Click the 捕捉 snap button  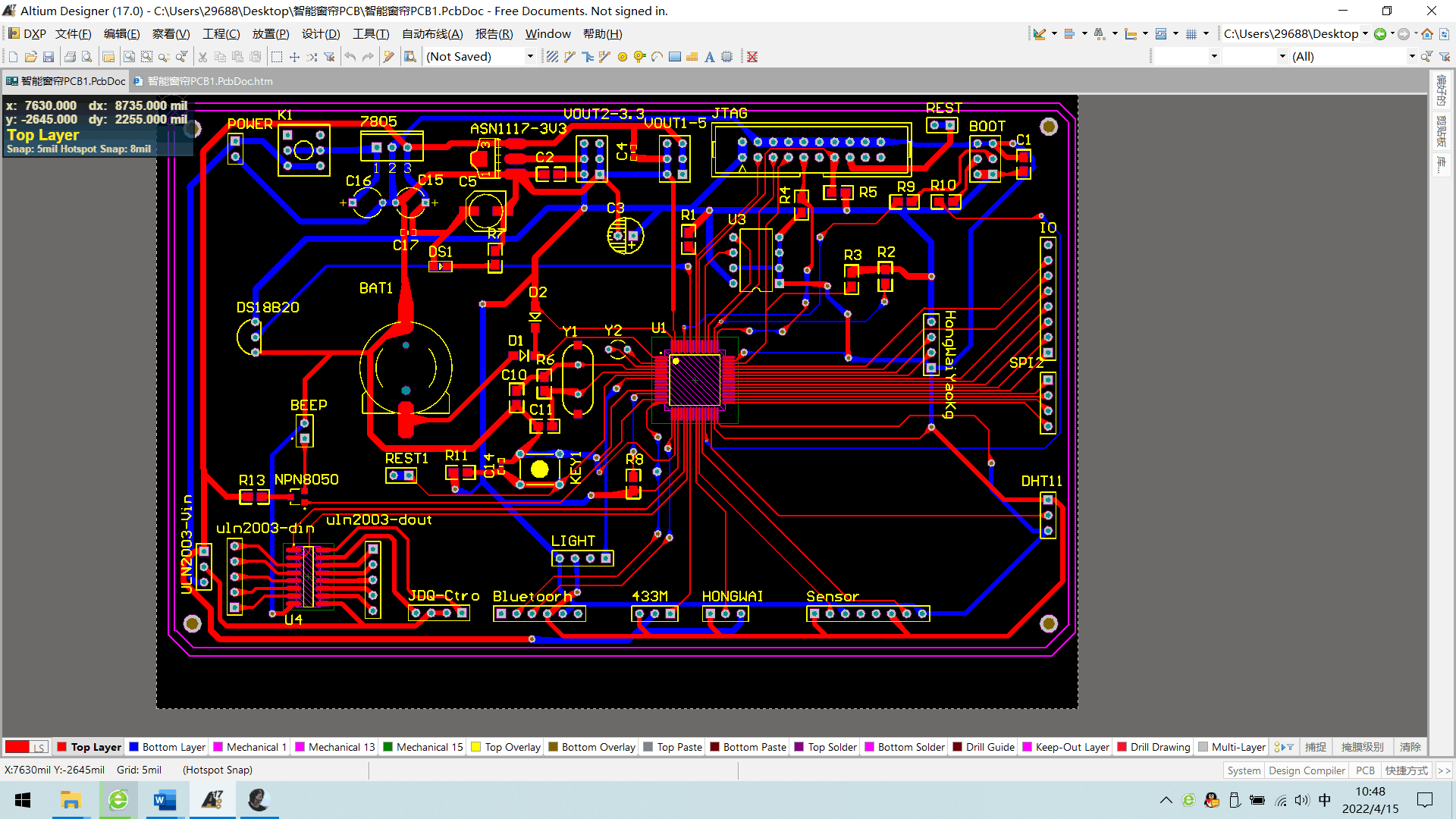coord(1315,747)
